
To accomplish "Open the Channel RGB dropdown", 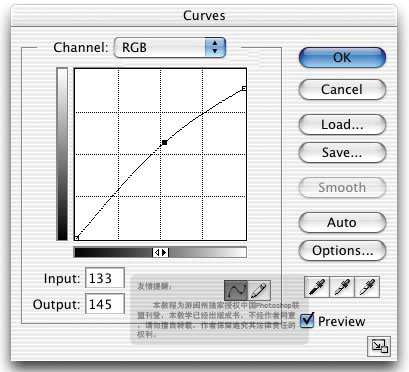I will click(170, 48).
